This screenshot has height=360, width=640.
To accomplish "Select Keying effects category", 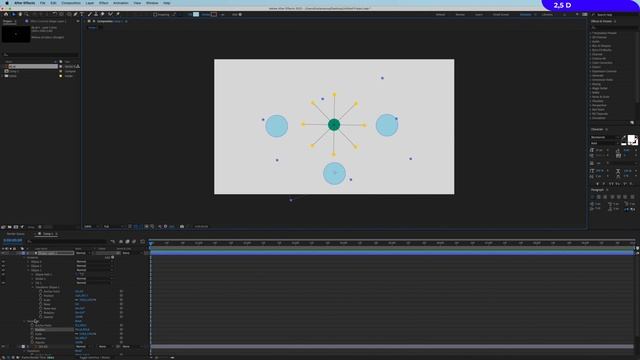I will coord(596,84).
